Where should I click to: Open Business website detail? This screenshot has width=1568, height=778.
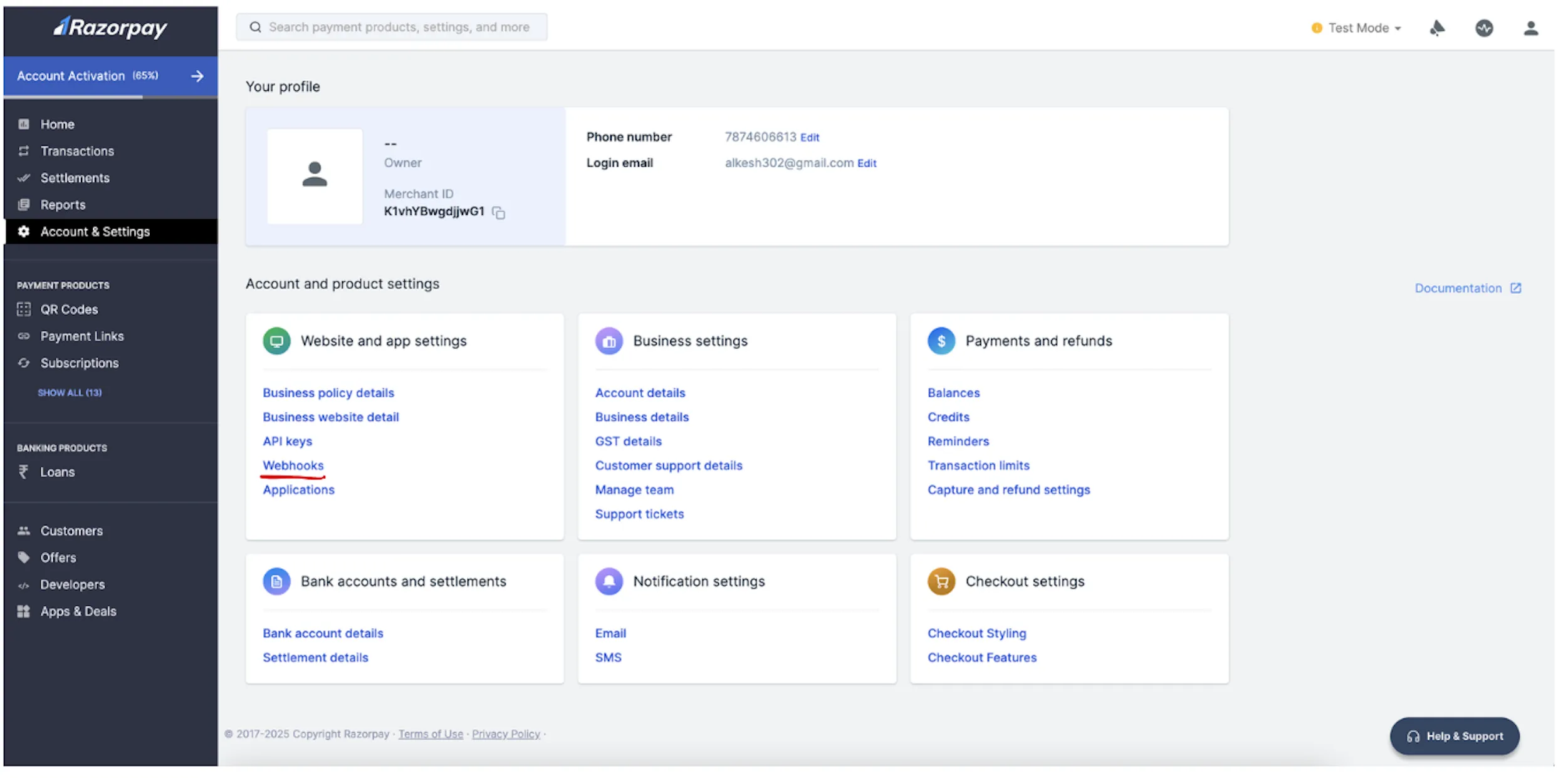click(331, 417)
